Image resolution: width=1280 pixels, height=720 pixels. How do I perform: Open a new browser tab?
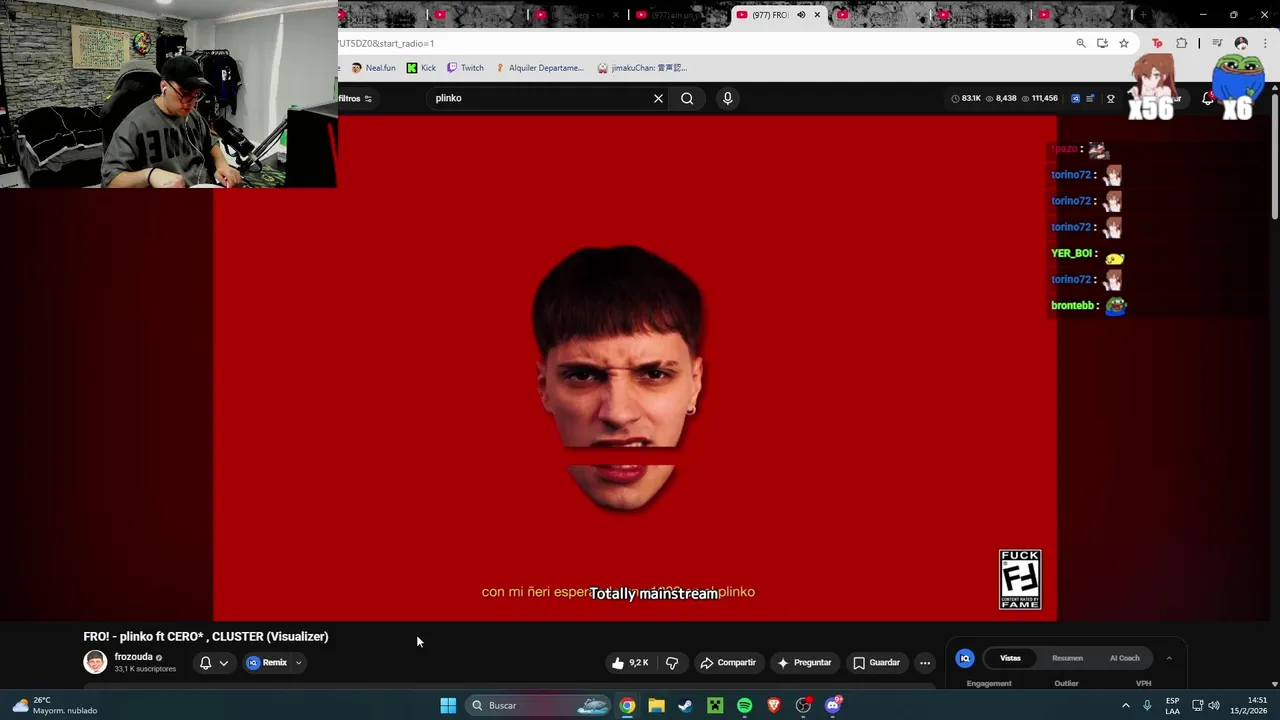click(x=1143, y=15)
